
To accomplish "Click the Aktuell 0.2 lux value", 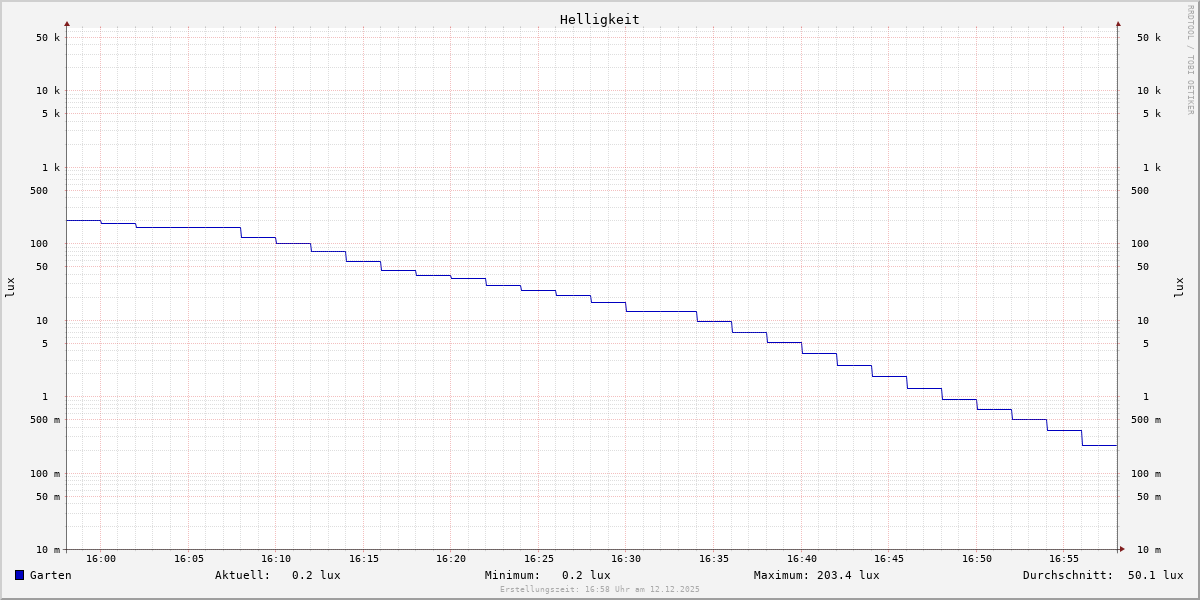I will 316,575.
